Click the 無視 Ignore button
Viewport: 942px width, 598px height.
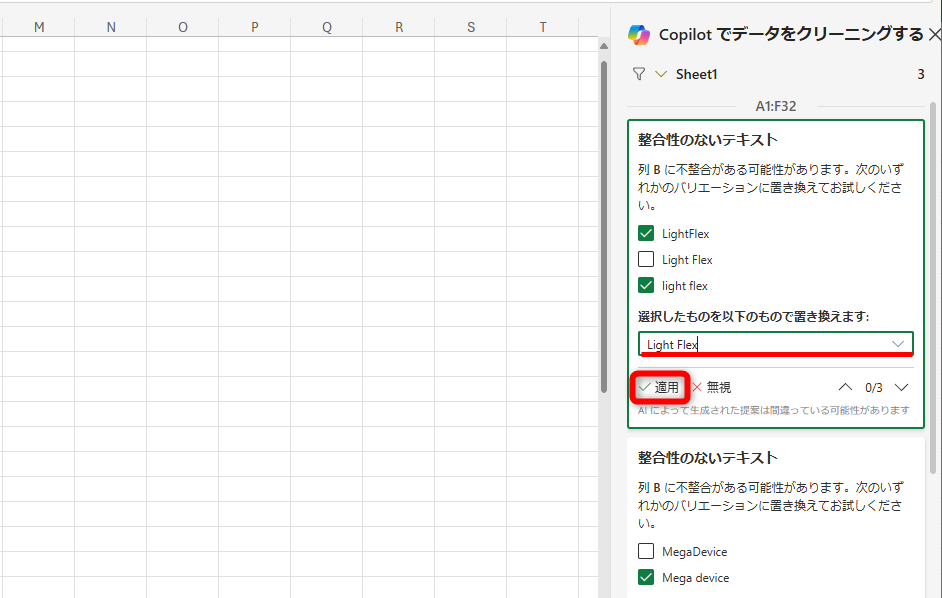pos(714,386)
